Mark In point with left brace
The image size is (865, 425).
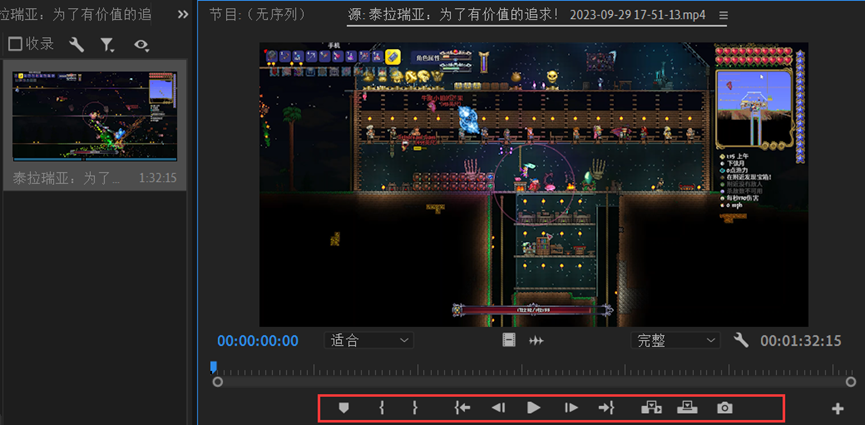coord(381,408)
